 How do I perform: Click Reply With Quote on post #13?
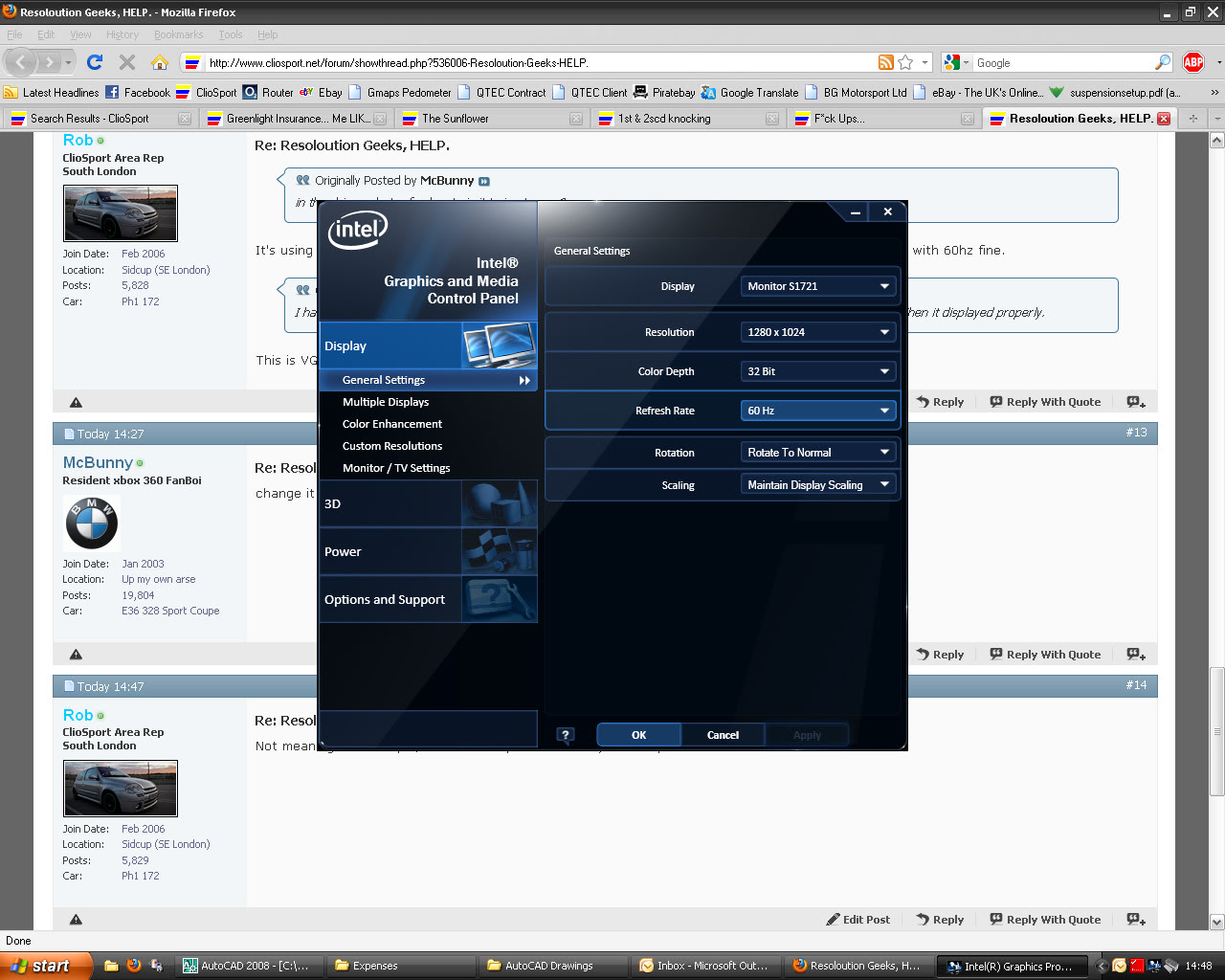1045,655
